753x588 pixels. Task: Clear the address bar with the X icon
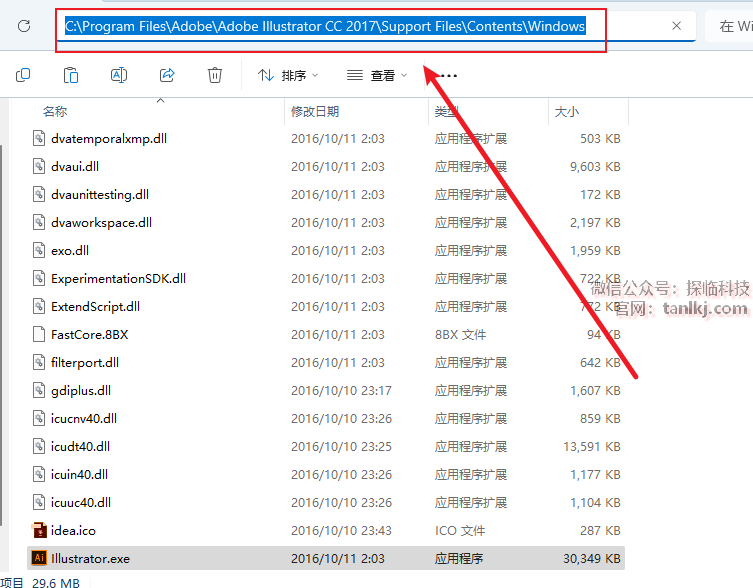(x=676, y=26)
